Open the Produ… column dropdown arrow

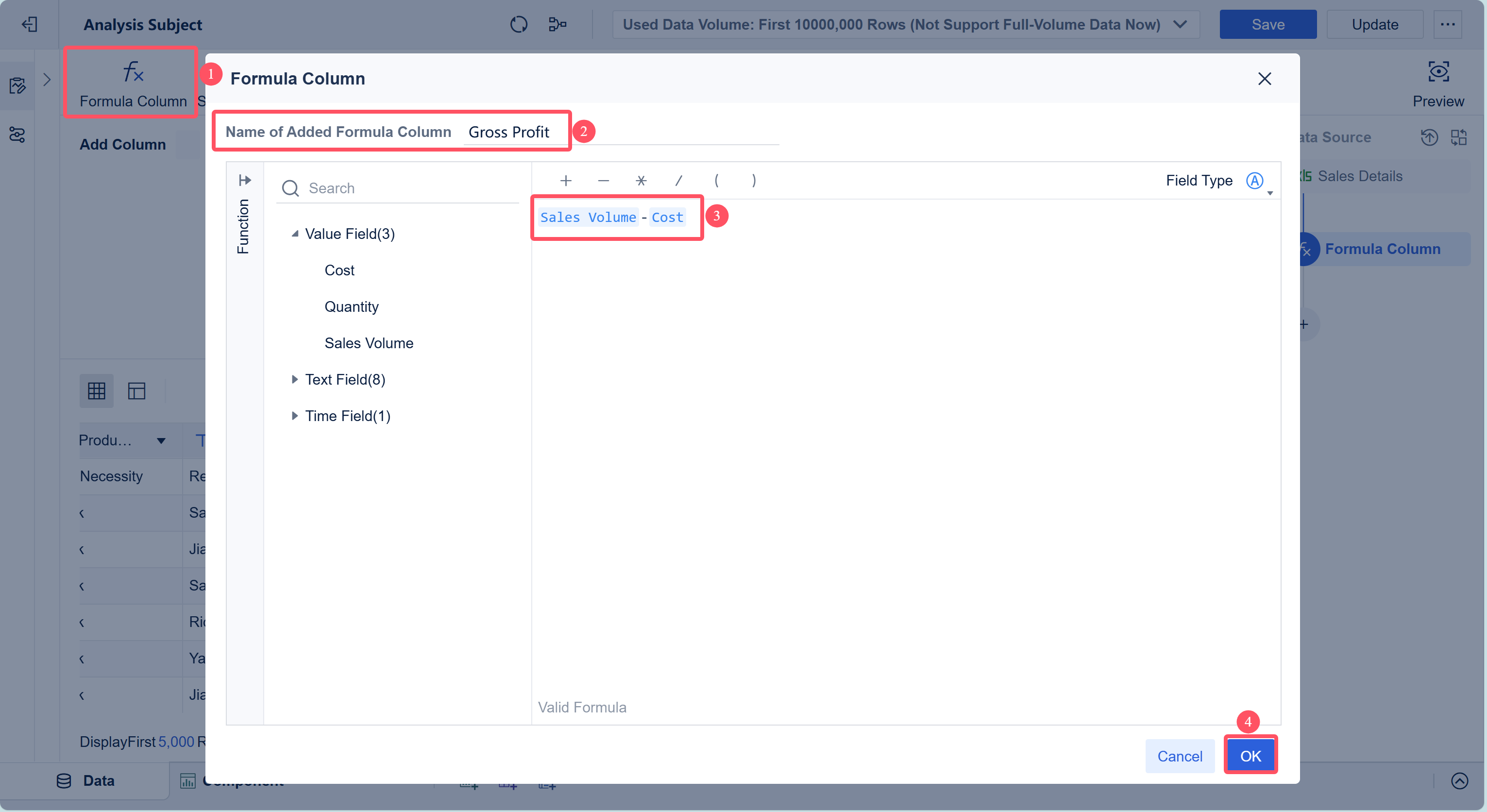click(x=161, y=441)
